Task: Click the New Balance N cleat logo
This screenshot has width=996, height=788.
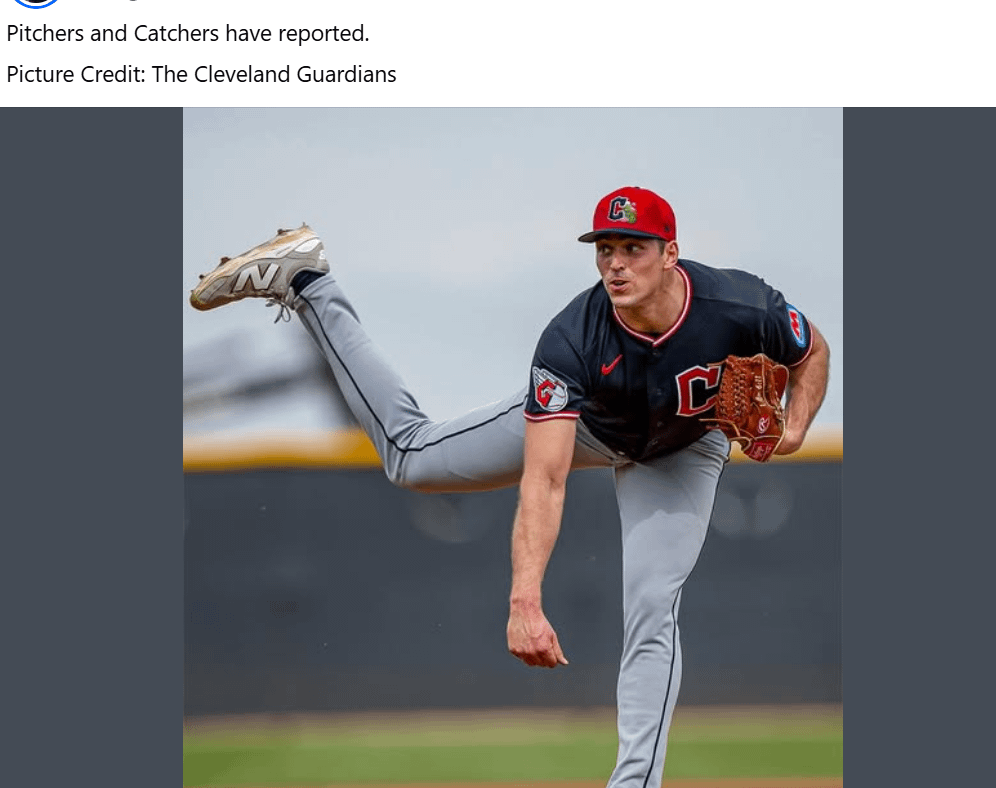Action: pyautogui.click(x=256, y=277)
